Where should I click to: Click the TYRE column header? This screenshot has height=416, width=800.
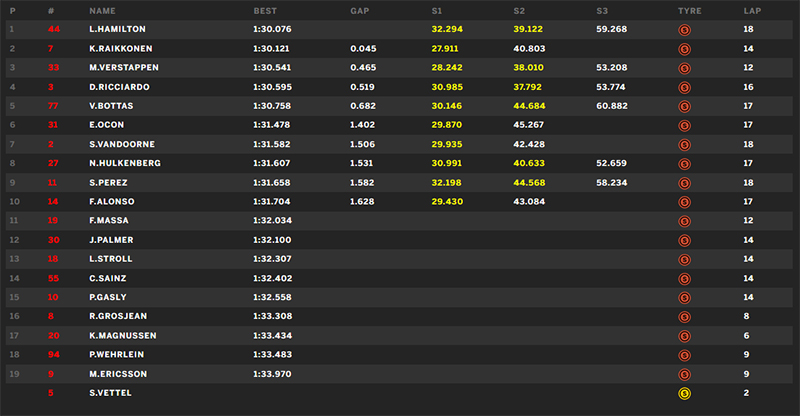tap(690, 11)
